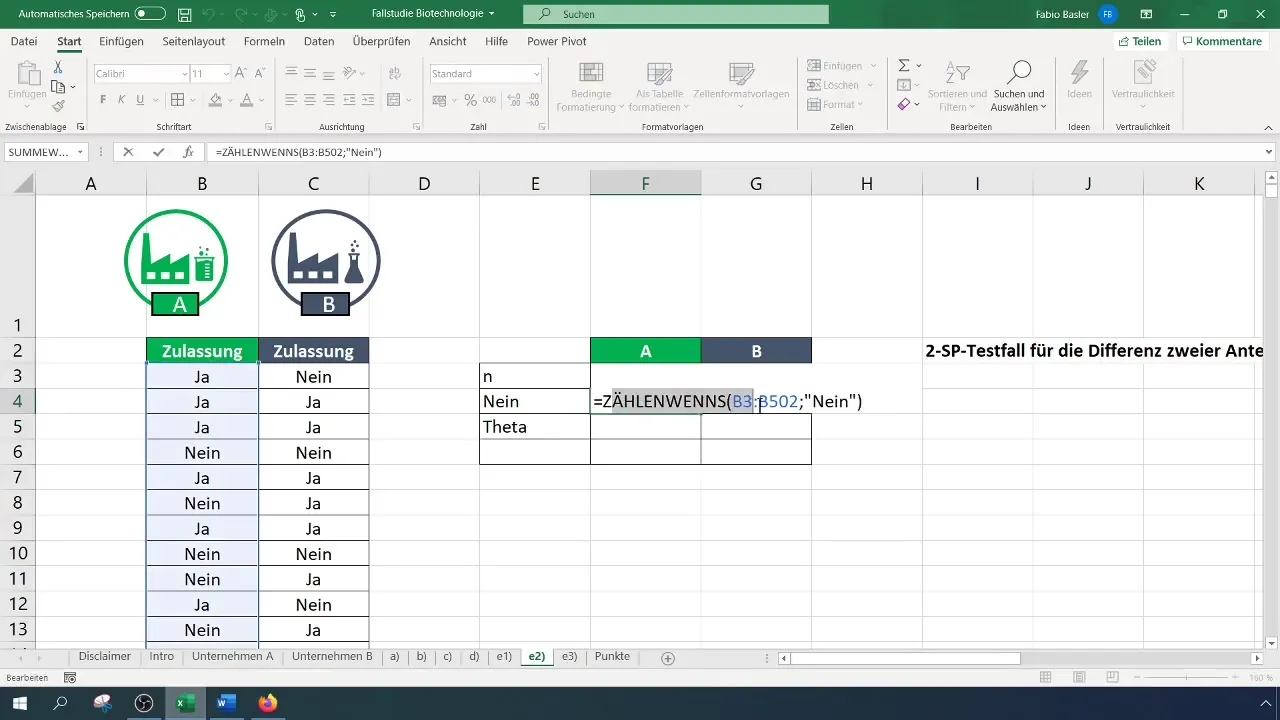Image resolution: width=1280 pixels, height=720 pixels.
Task: Open Als Tabelle formatieren menu
Action: (659, 86)
